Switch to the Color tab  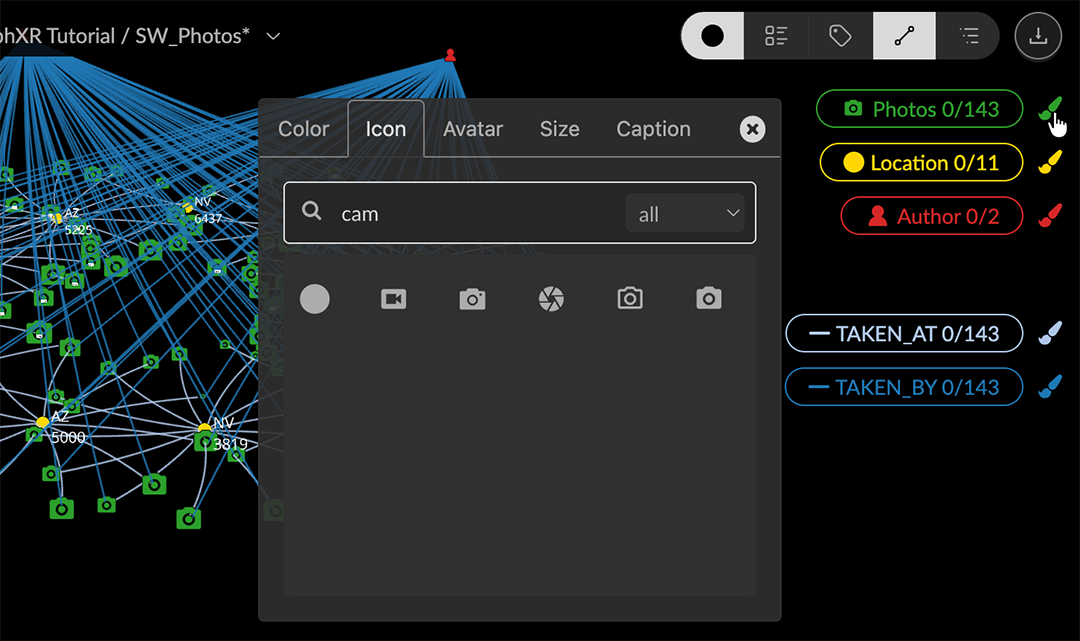303,129
